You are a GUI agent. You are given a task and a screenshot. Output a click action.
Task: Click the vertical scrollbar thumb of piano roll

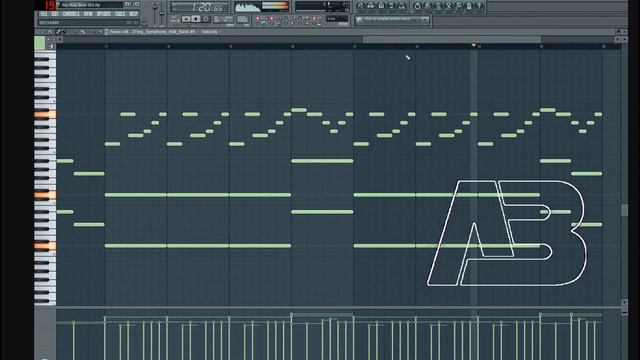tap(624, 210)
